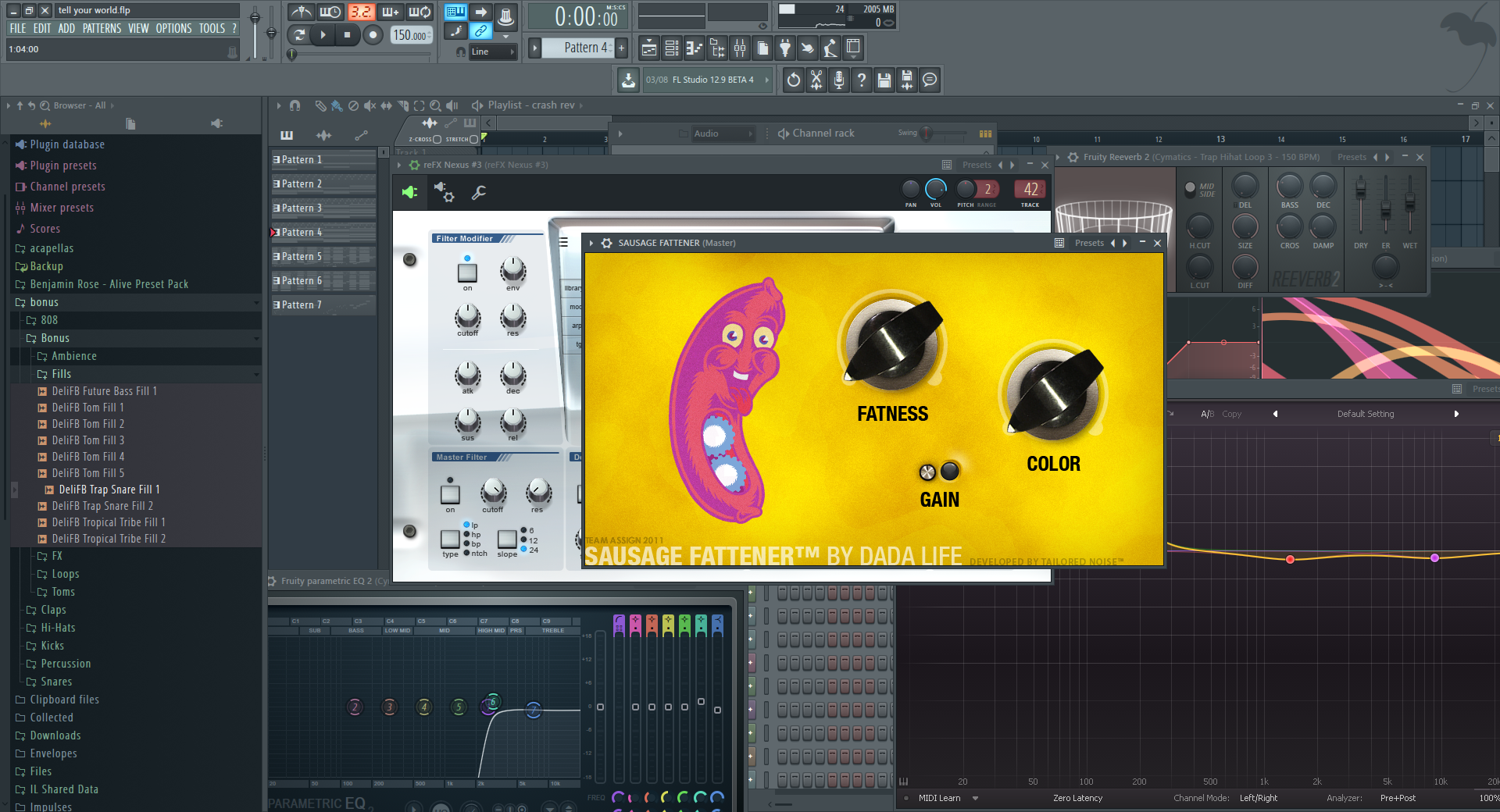Screen dimensions: 1500x812
Task: Click the download news icon
Action: pyautogui.click(x=628, y=80)
